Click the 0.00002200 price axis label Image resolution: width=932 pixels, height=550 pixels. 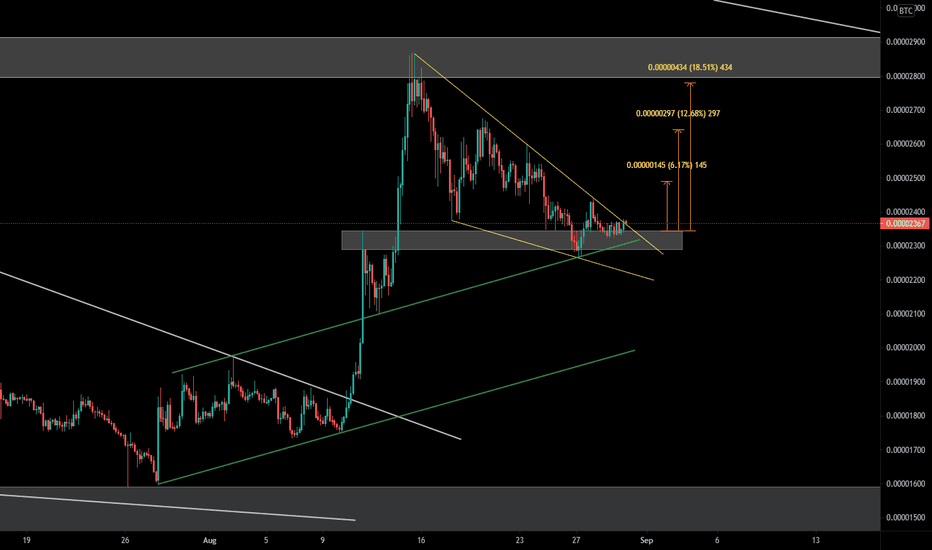pos(905,280)
